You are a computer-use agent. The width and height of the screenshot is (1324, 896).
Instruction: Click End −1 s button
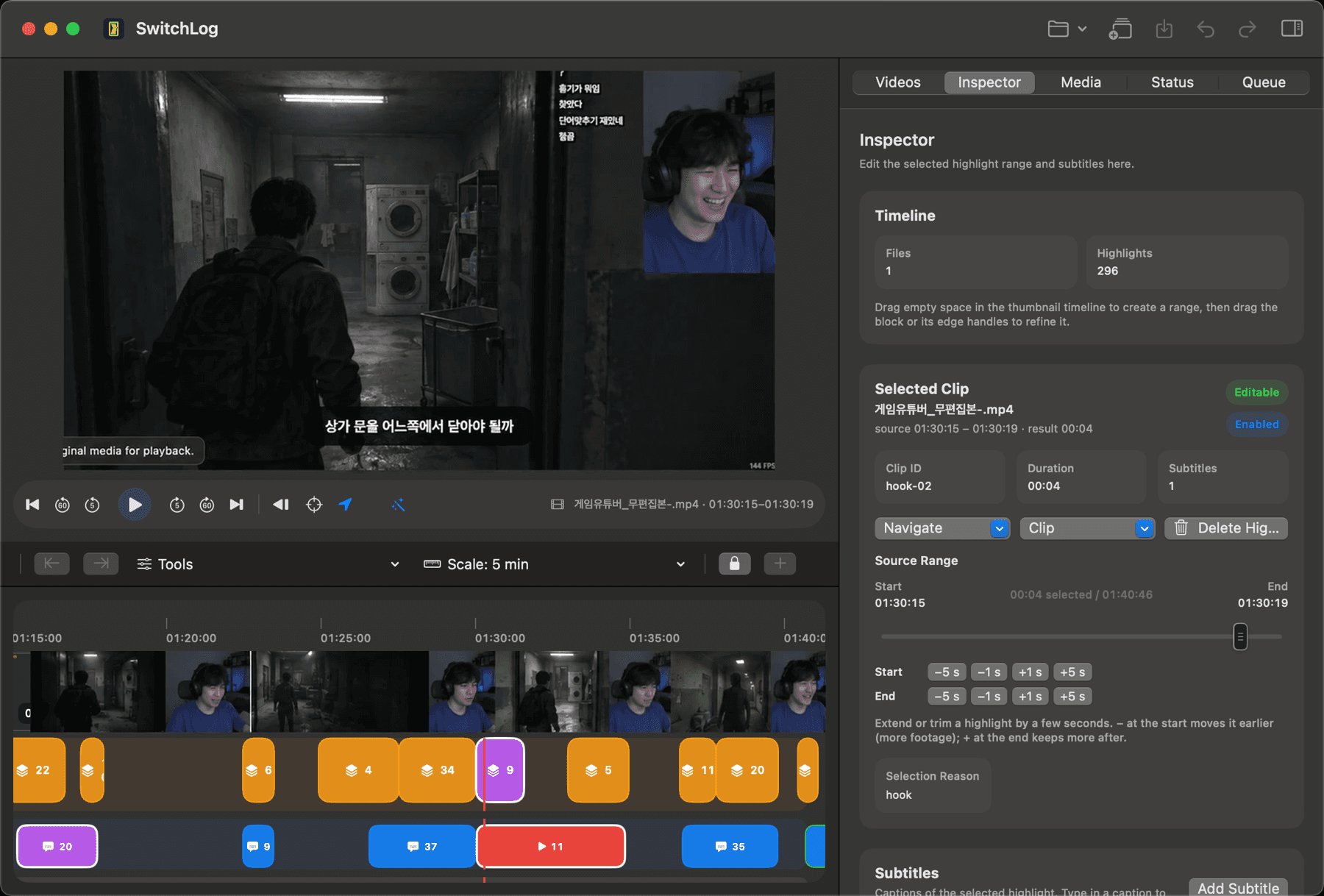click(989, 697)
